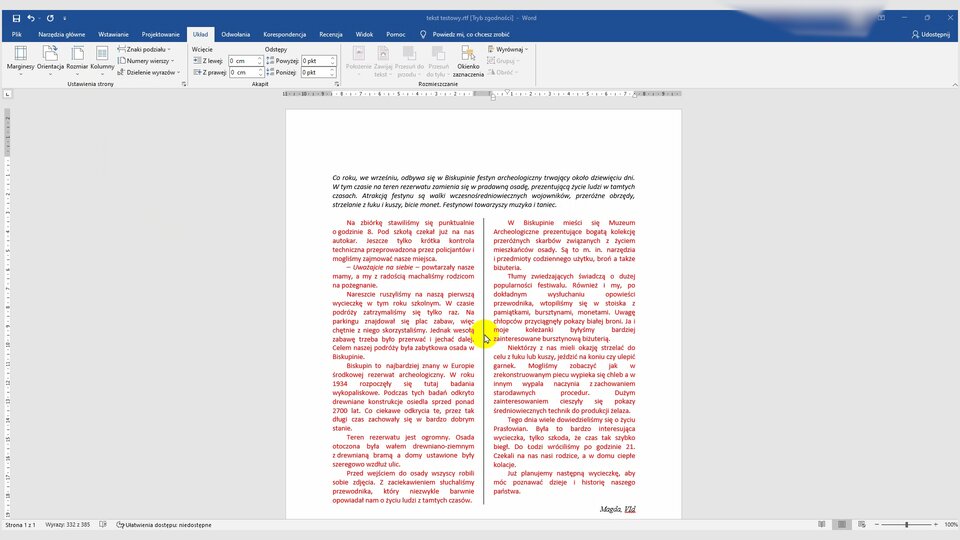Image resolution: width=960 pixels, height=540 pixels.
Task: Click the Z lewej indent input field
Action: 244,60
